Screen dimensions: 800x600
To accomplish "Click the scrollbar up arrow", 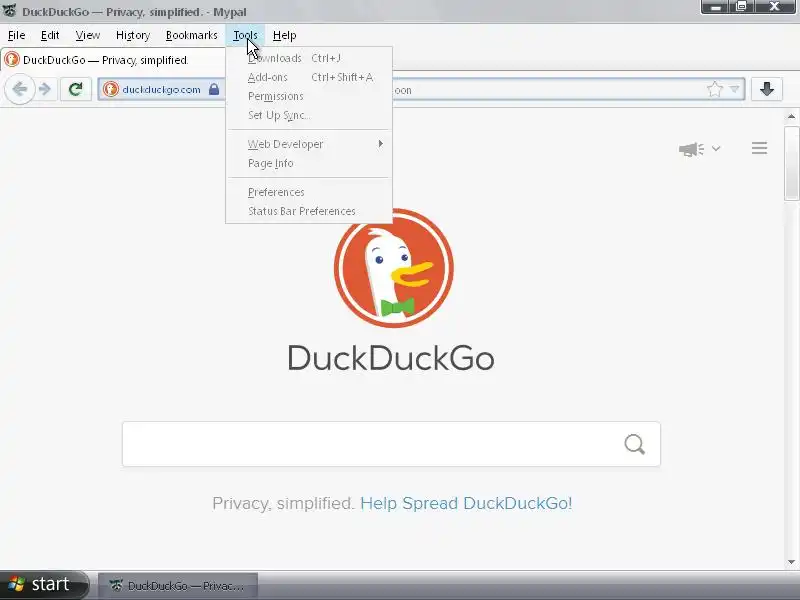I will [791, 117].
